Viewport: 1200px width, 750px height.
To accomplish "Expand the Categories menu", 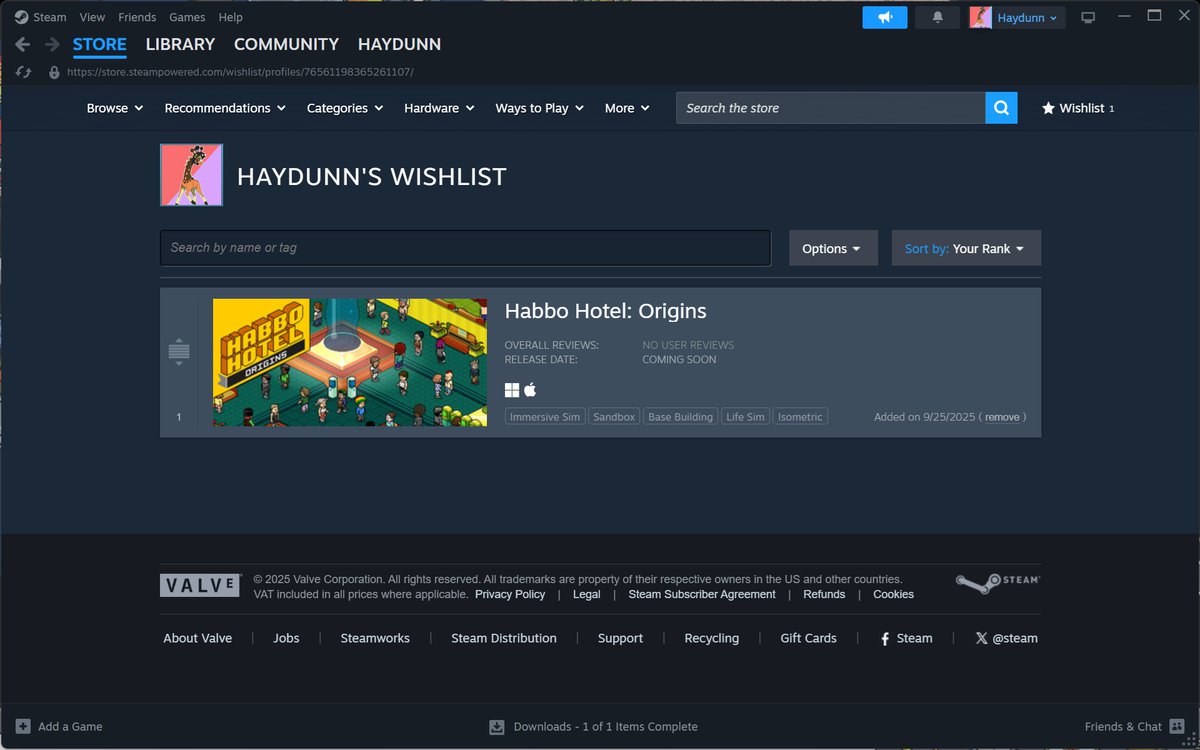I will (x=345, y=108).
